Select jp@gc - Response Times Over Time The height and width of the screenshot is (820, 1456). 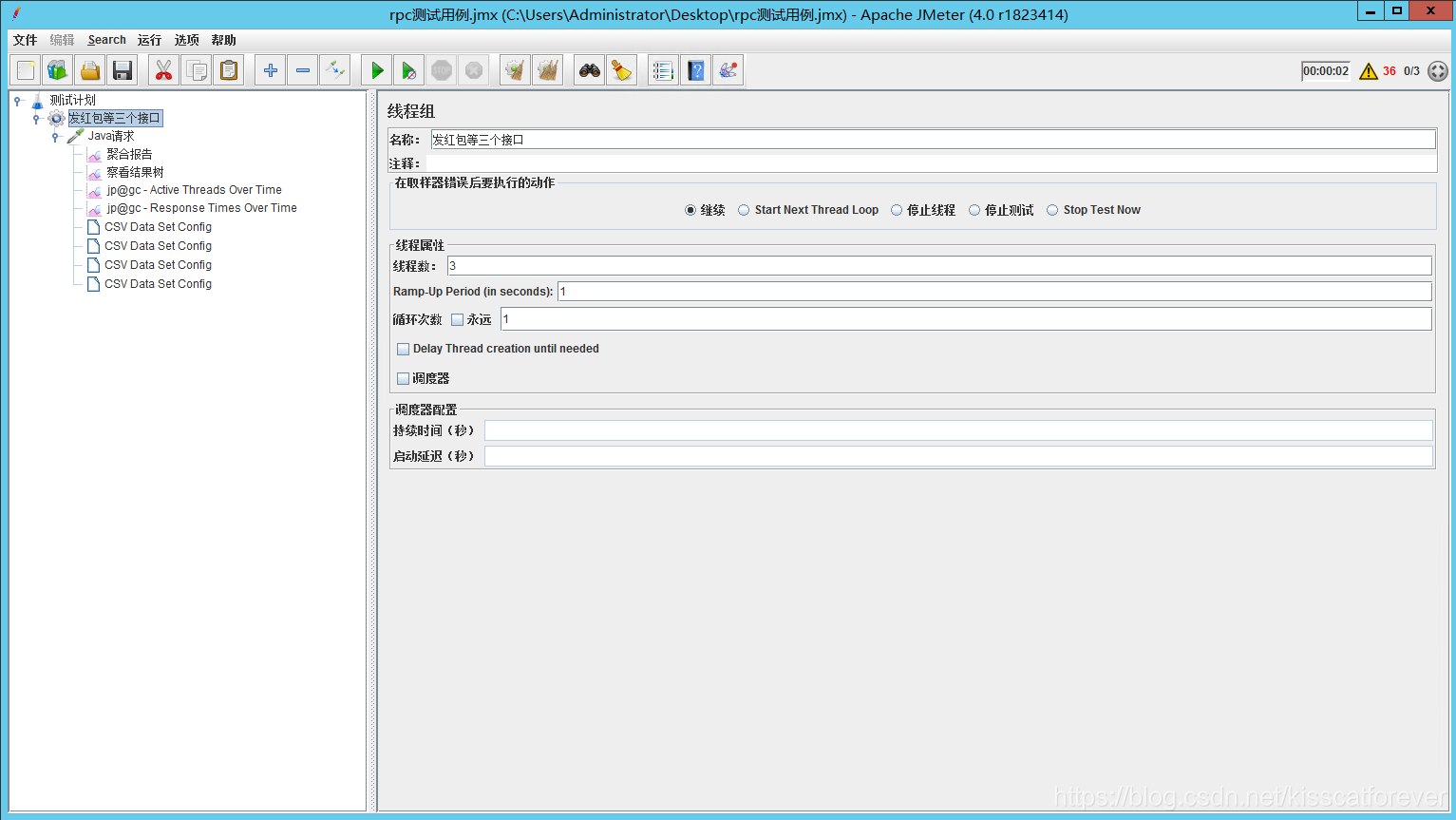[201, 208]
